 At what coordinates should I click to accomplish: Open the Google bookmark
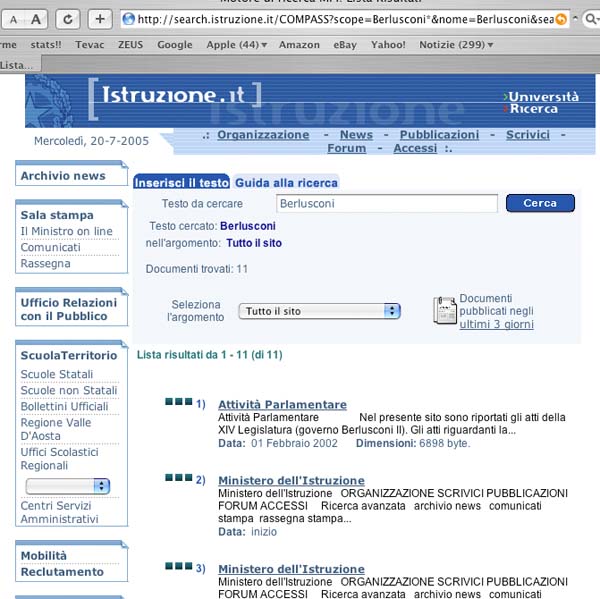[175, 45]
